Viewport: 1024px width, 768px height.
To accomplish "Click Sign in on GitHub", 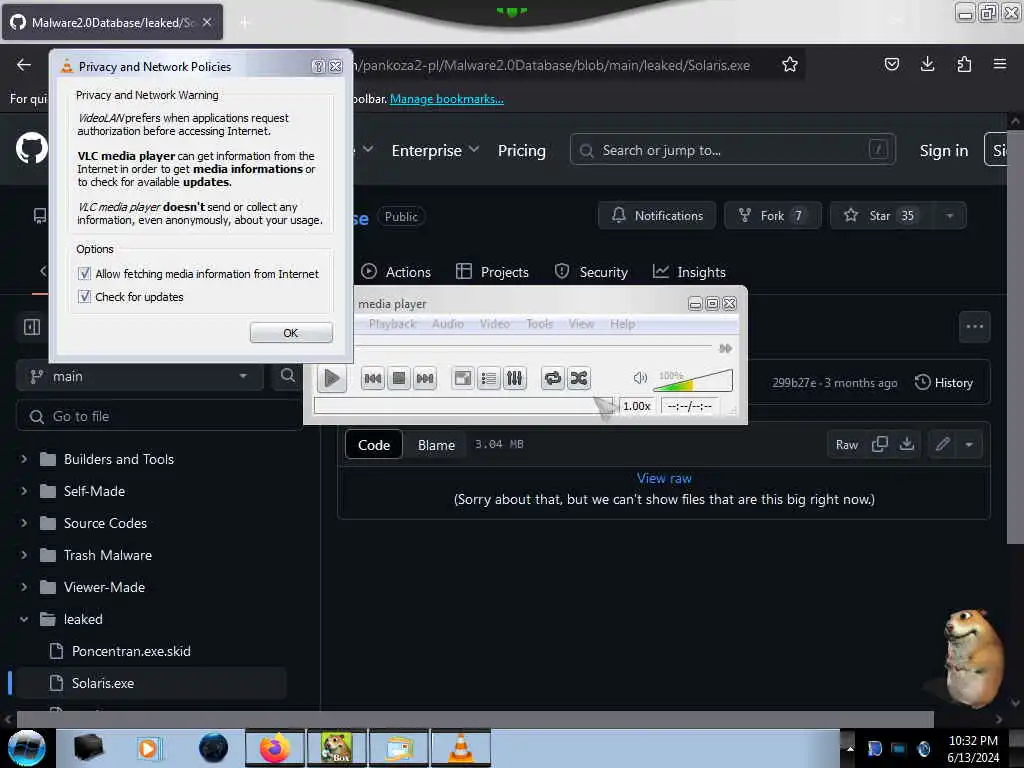I will (x=944, y=150).
